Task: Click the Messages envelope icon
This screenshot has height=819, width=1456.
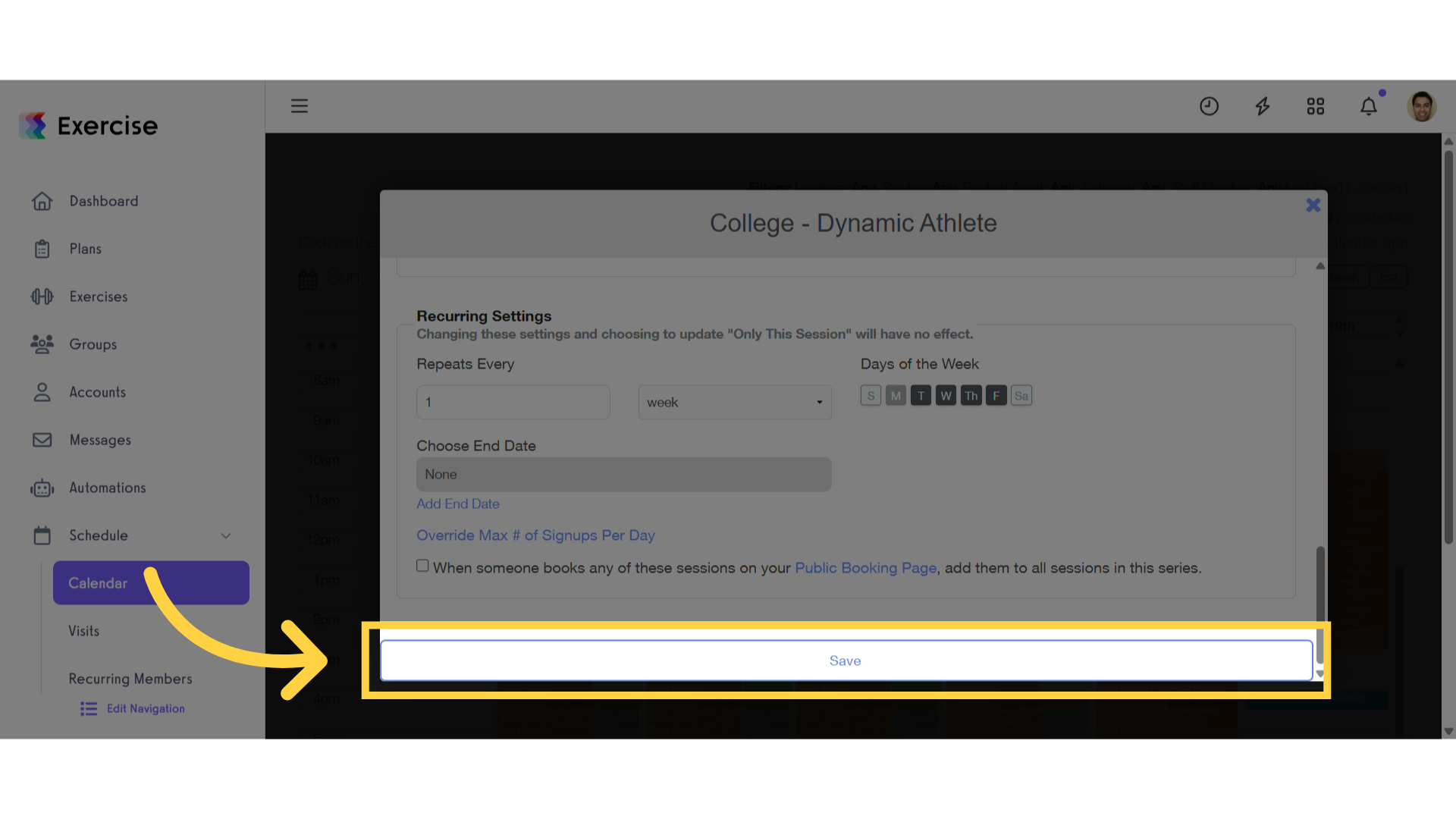Action: 42,440
